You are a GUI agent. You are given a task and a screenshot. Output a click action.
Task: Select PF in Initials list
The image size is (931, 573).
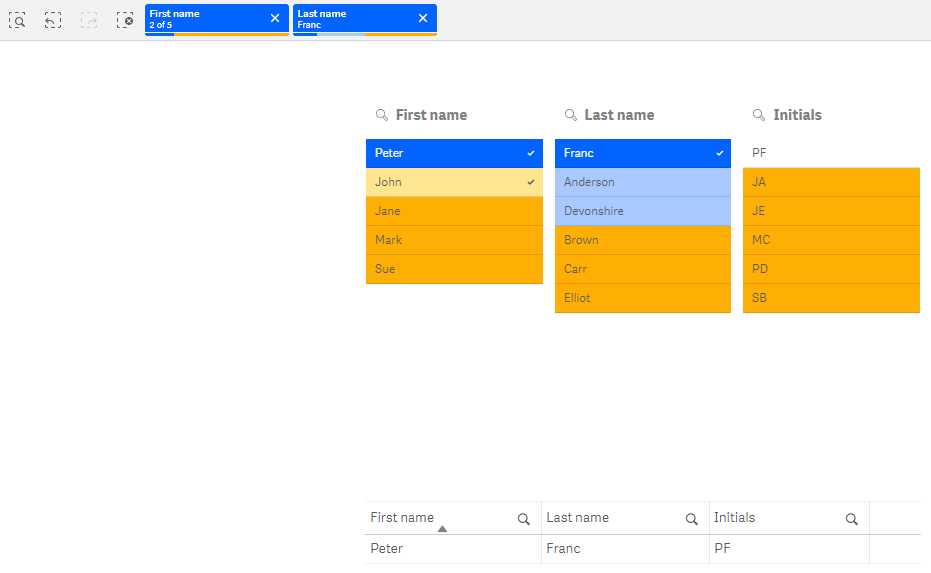(830, 153)
